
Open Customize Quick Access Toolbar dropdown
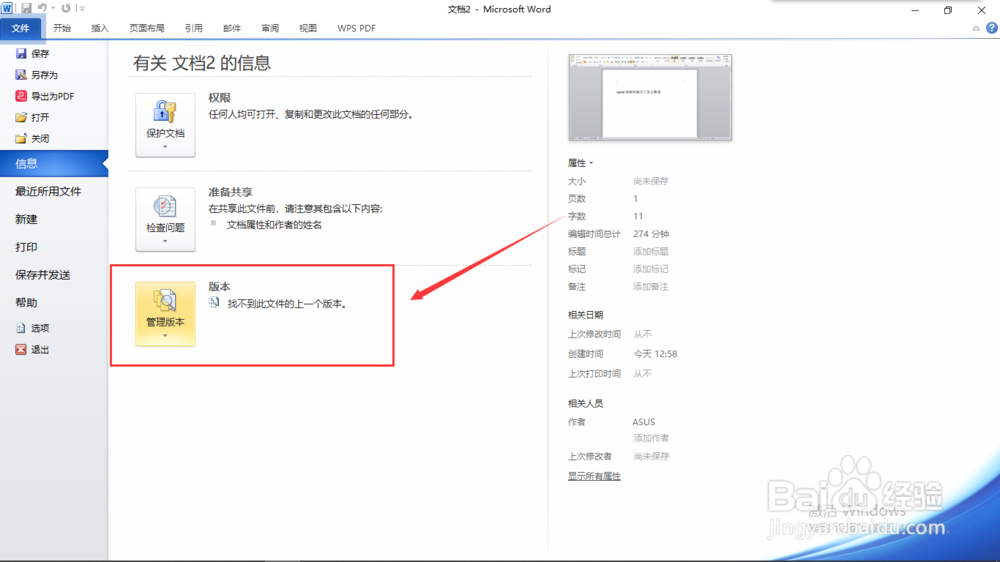coord(82,8)
